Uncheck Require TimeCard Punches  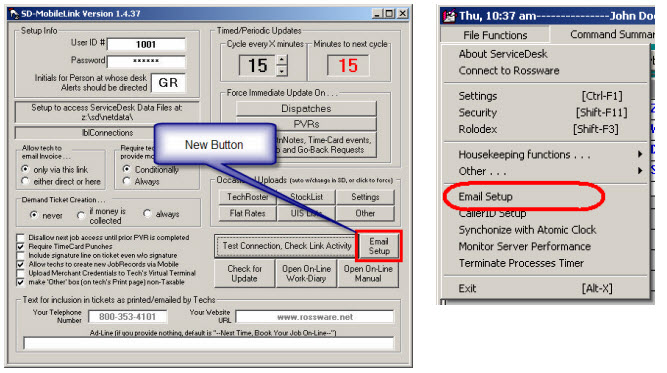pyautogui.click(x=20, y=246)
